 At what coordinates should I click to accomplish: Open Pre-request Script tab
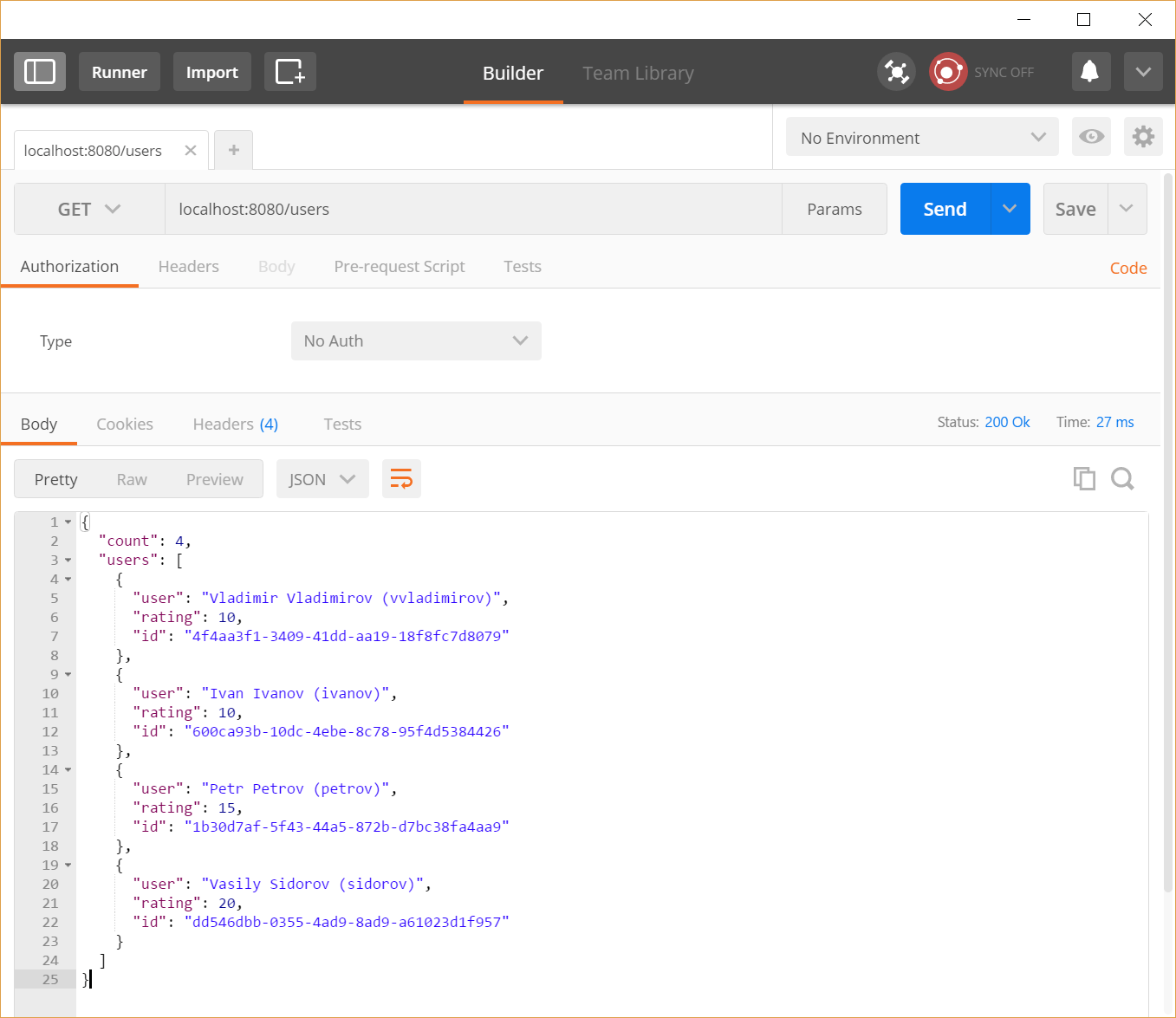point(400,267)
